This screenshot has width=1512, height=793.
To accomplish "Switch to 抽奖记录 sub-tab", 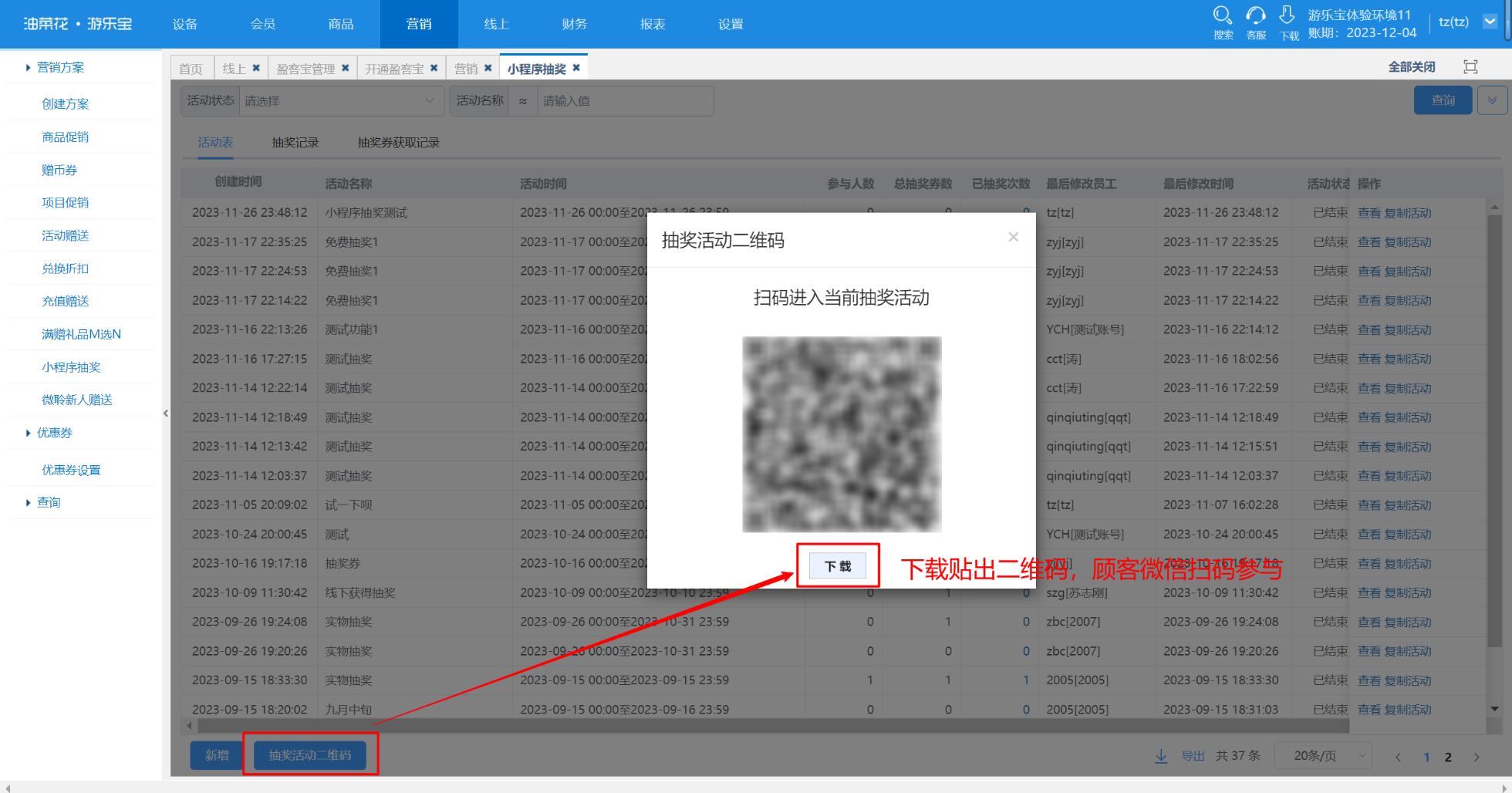I will [295, 142].
